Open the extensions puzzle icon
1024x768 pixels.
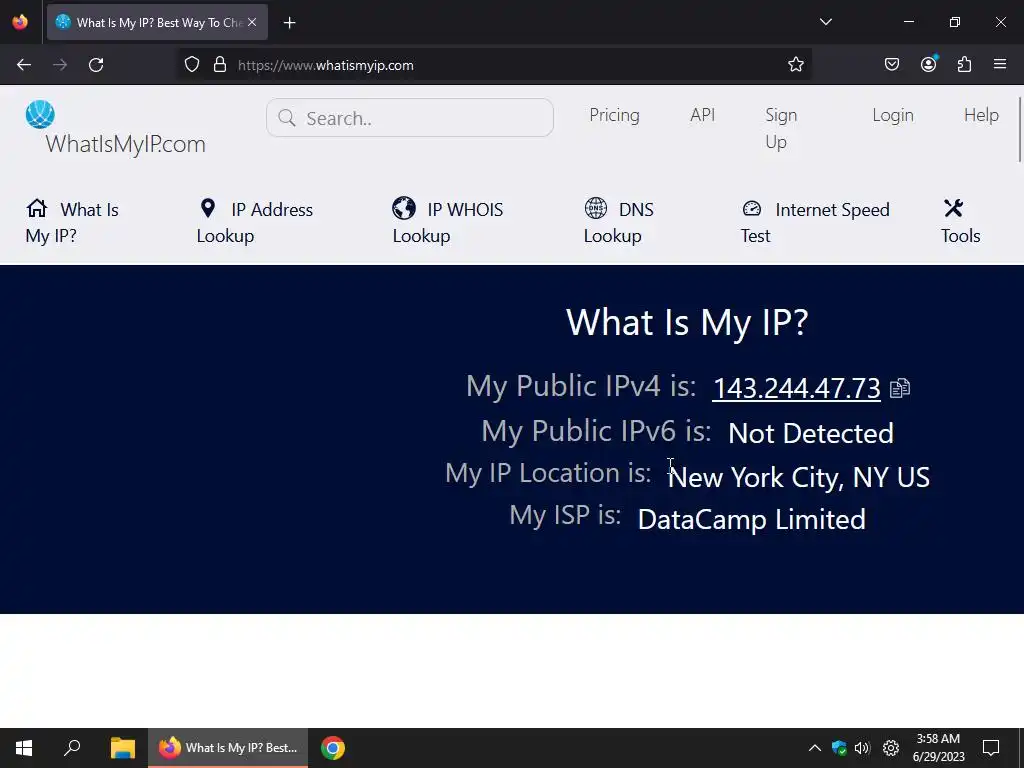(965, 65)
